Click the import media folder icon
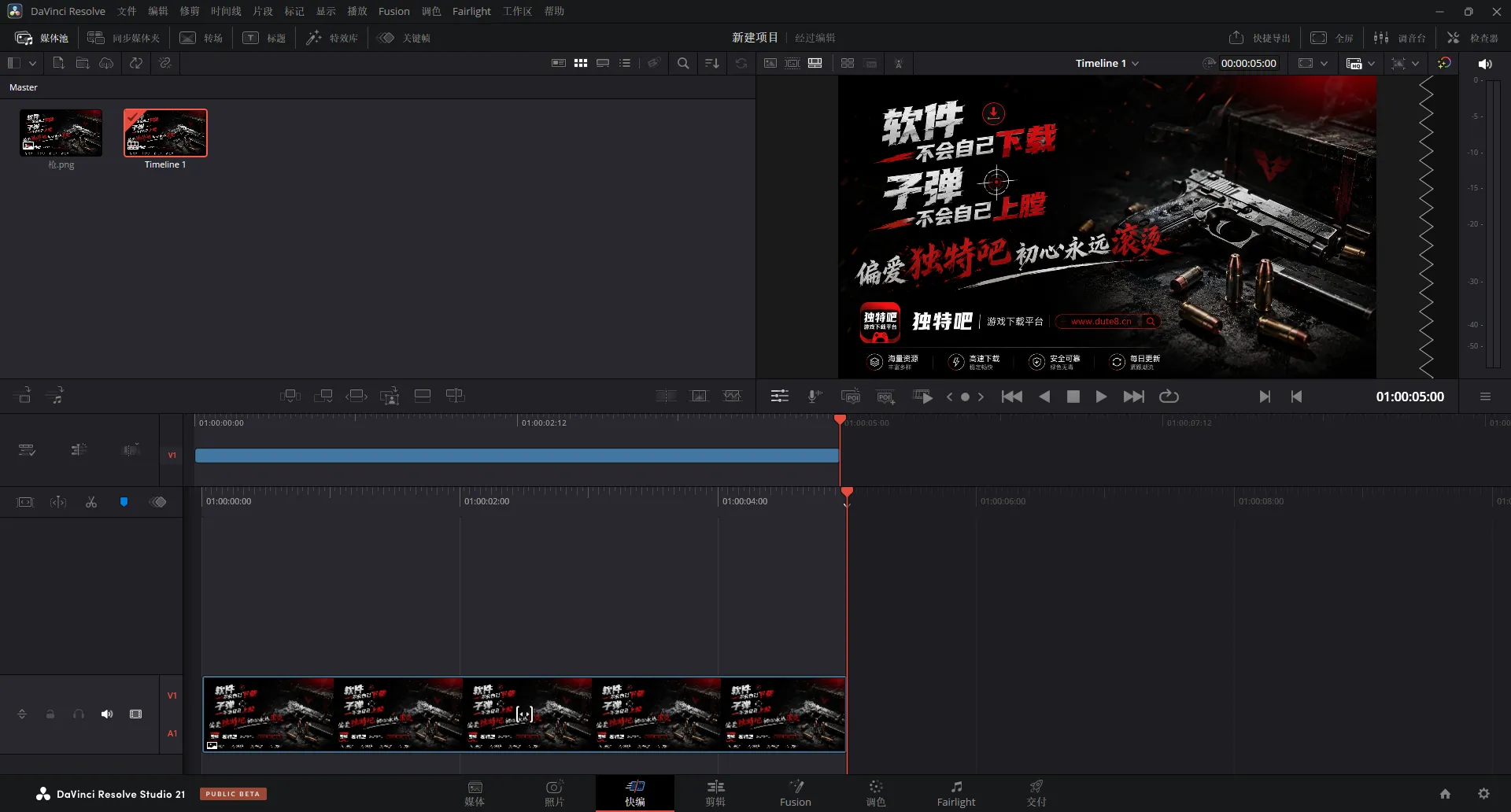This screenshot has height=812, width=1511. 82,63
